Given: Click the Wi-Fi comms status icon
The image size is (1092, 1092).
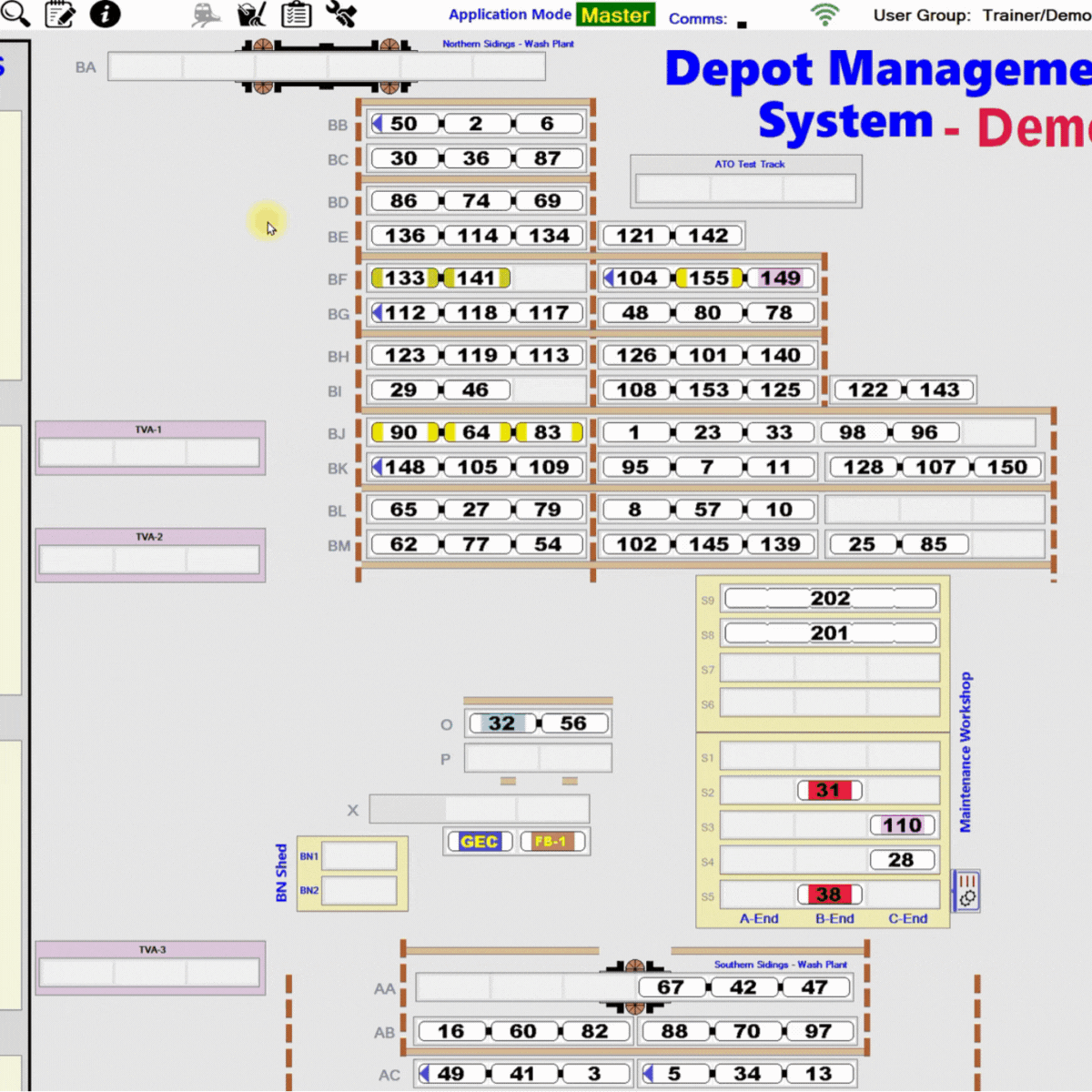Looking at the screenshot, I should point(824,15).
